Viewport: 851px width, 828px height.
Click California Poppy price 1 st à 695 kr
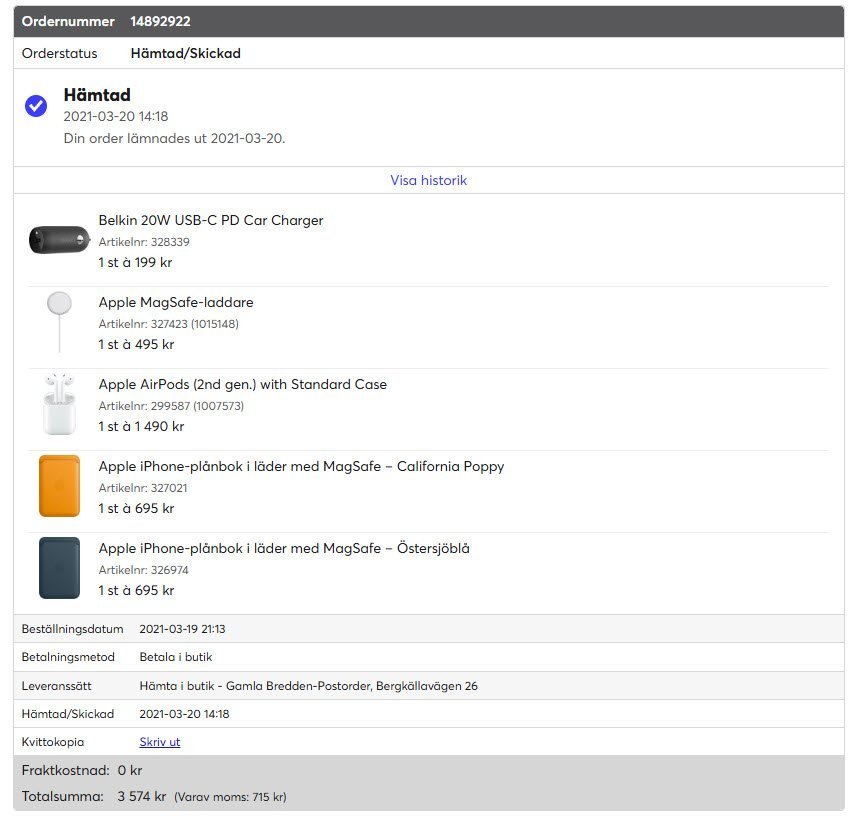(x=136, y=508)
